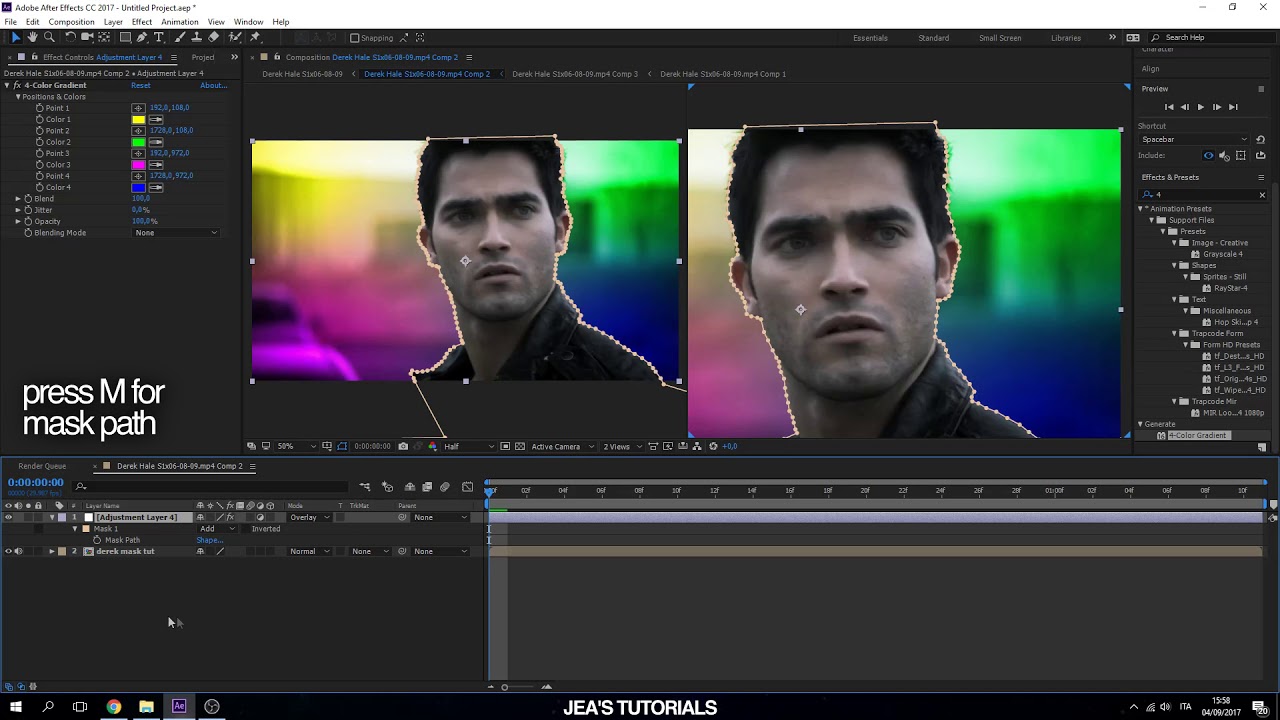Open the Animation menu
The height and width of the screenshot is (720, 1280).
point(180,22)
